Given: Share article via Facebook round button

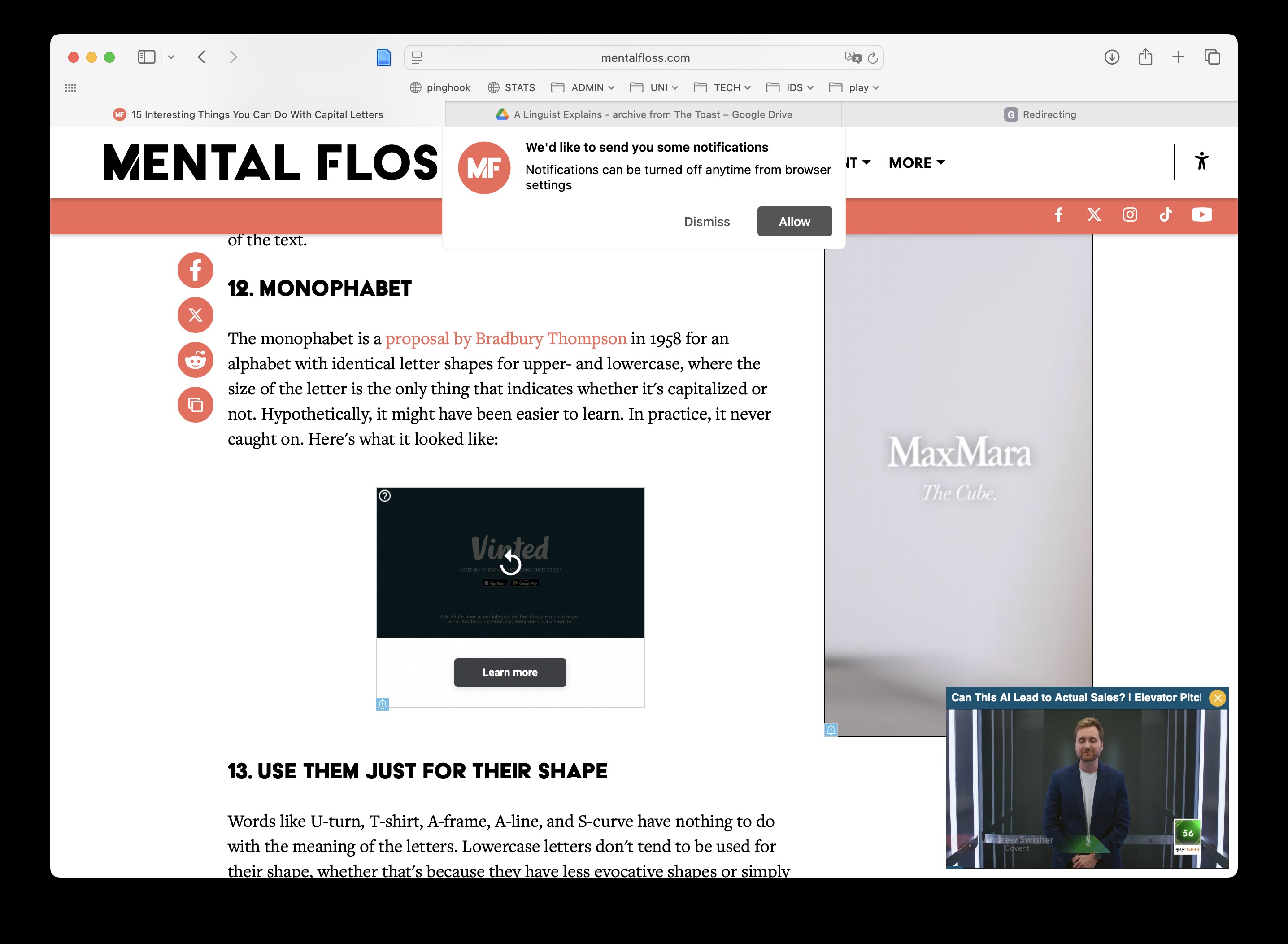Looking at the screenshot, I should pyautogui.click(x=196, y=270).
